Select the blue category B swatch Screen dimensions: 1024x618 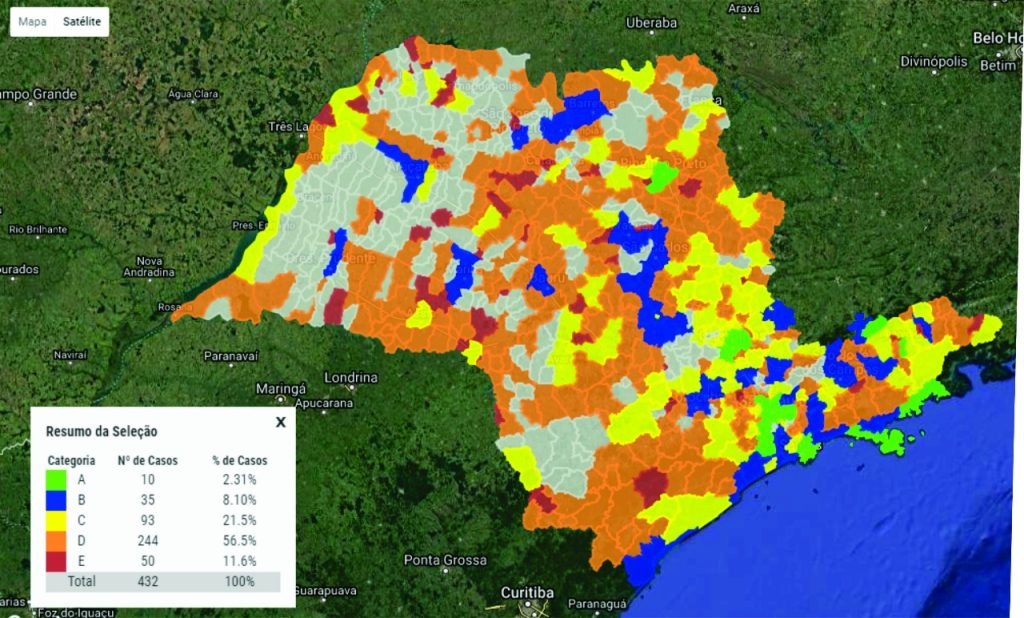click(56, 500)
